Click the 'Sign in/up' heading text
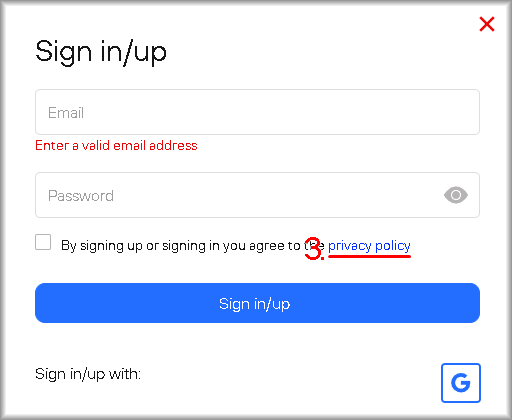Screen dimensions: 512x420 tap(101, 52)
